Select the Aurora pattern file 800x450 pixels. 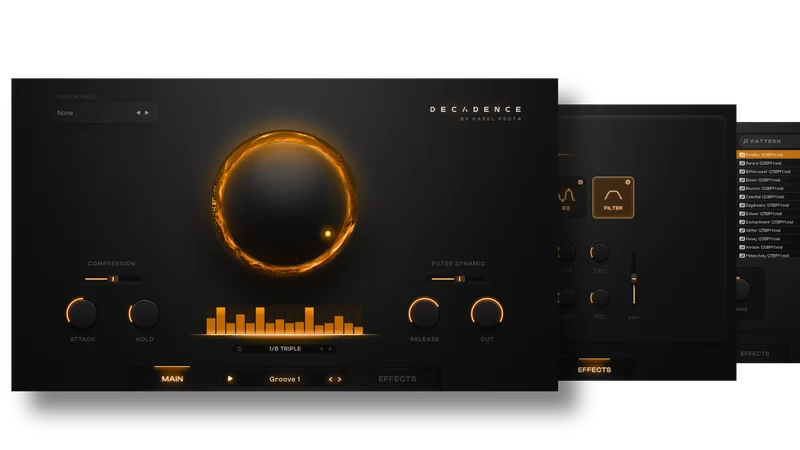click(768, 163)
